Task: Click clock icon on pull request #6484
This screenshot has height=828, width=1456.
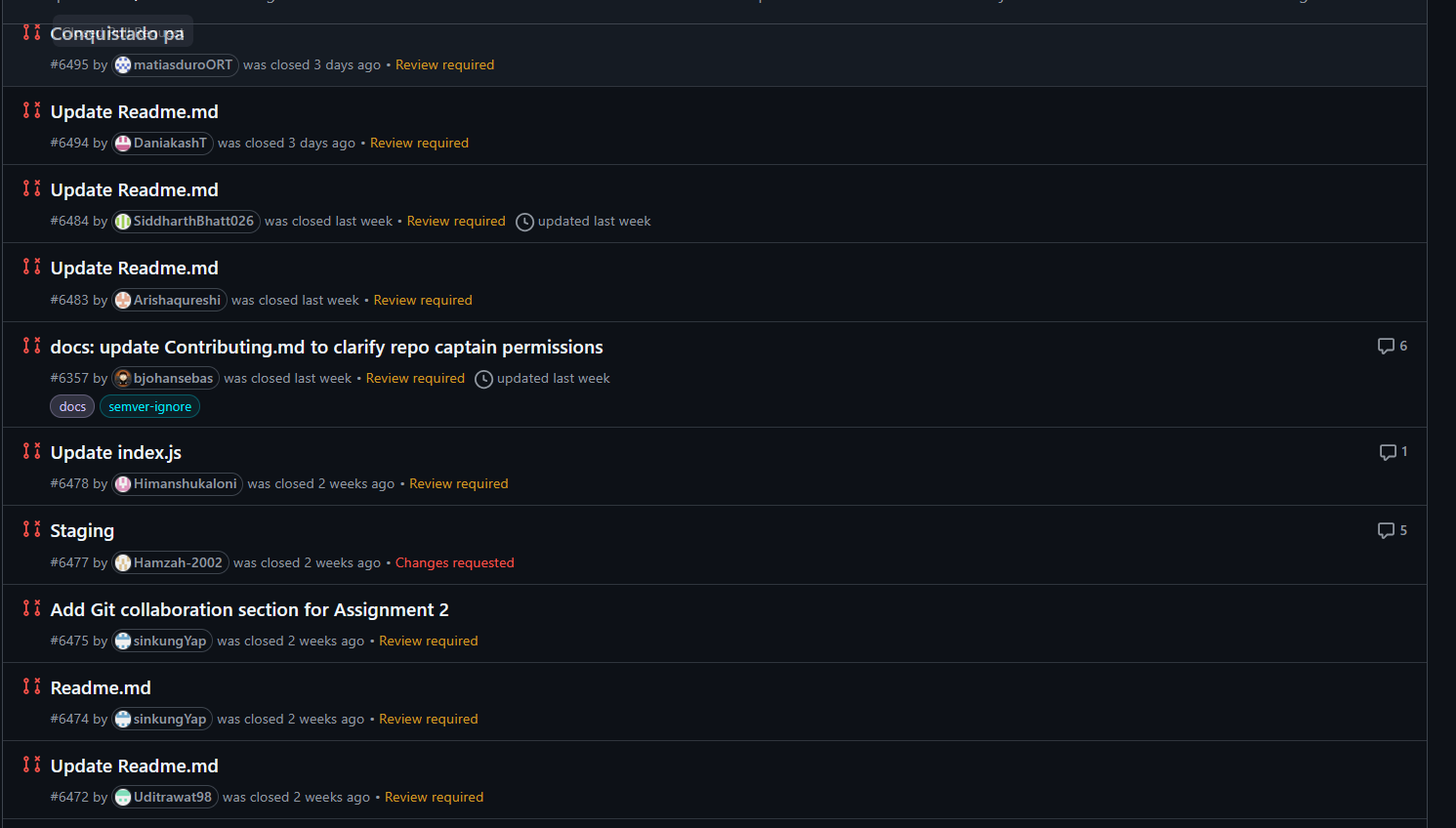Action: [524, 222]
